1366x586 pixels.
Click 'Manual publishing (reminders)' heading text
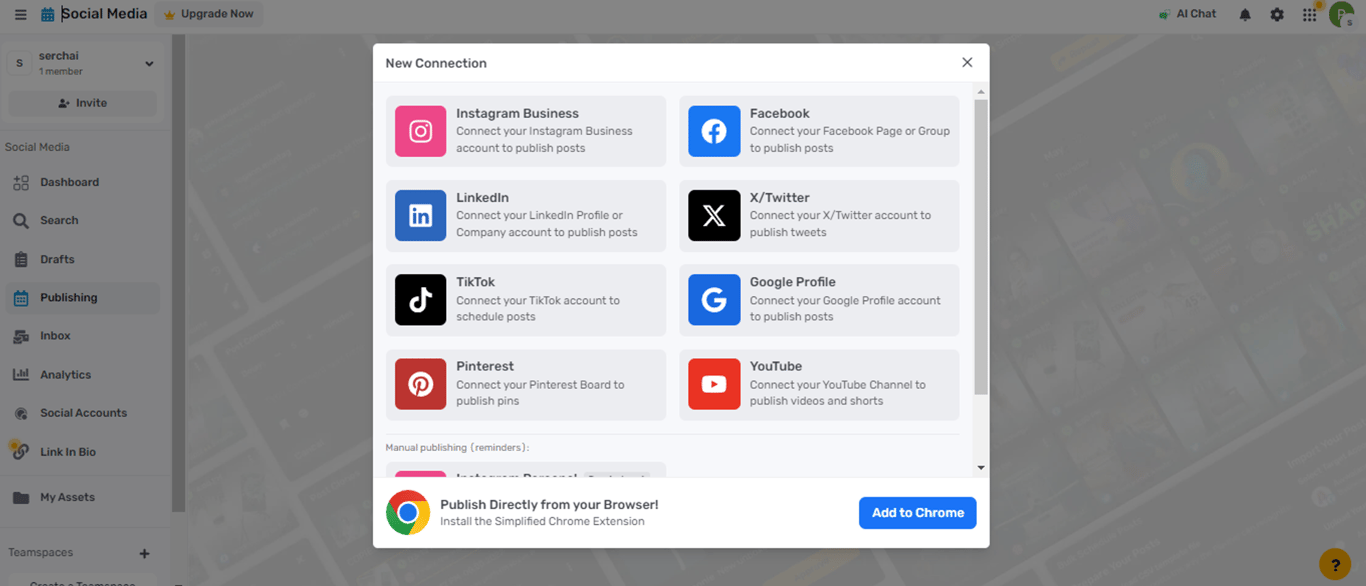point(457,448)
